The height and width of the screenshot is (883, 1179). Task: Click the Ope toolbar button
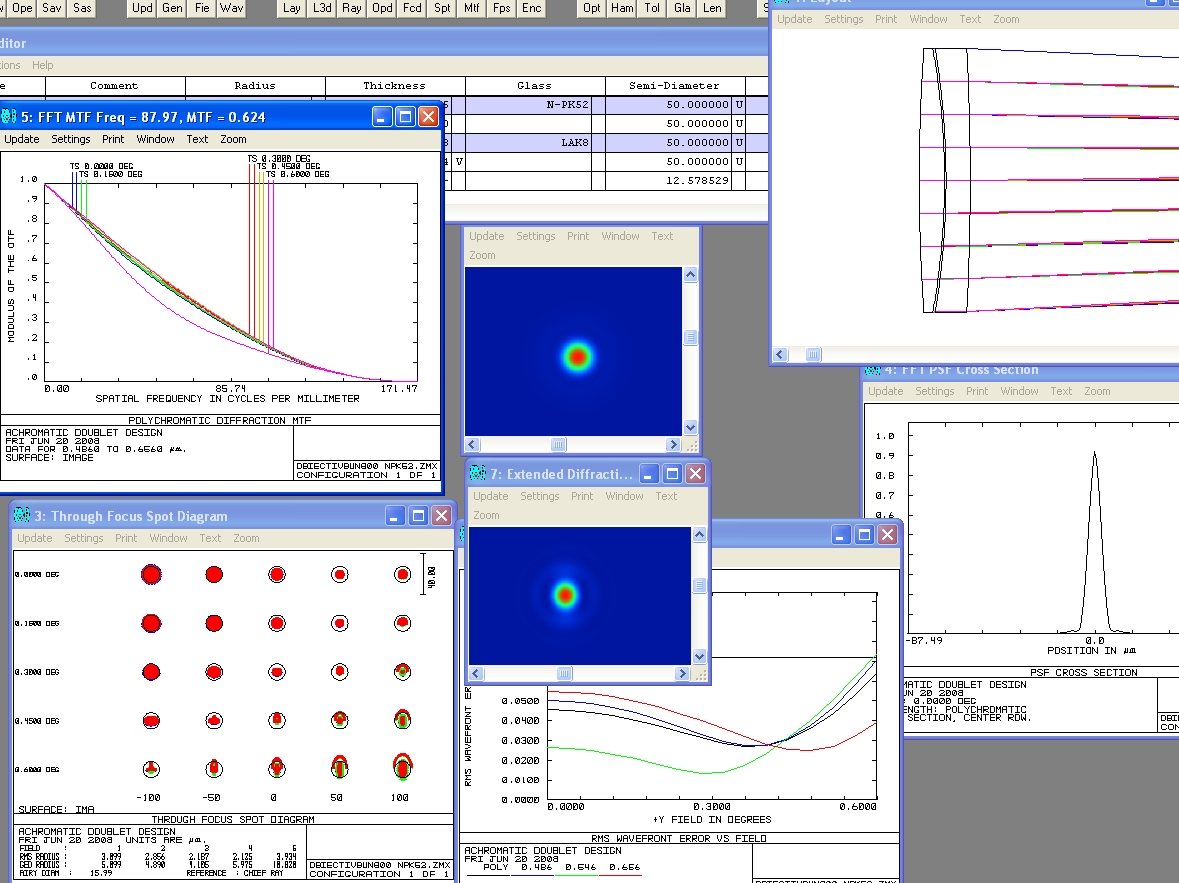pos(22,8)
